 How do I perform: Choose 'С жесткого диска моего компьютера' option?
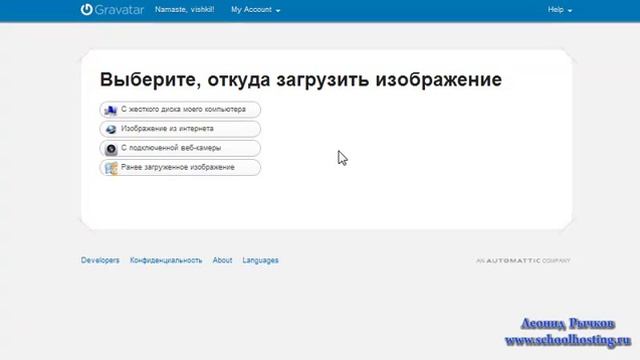coord(180,109)
